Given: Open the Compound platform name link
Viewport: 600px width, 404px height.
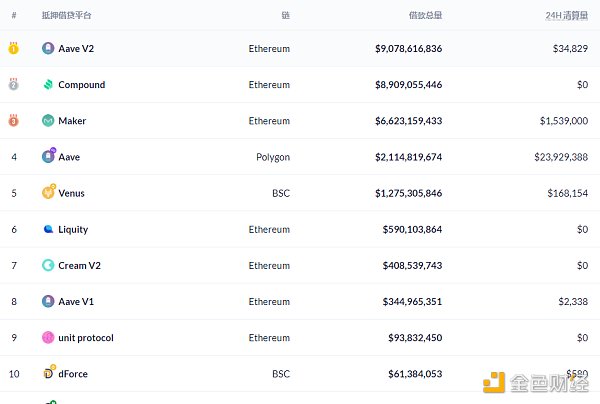Looking at the screenshot, I should coord(81,85).
